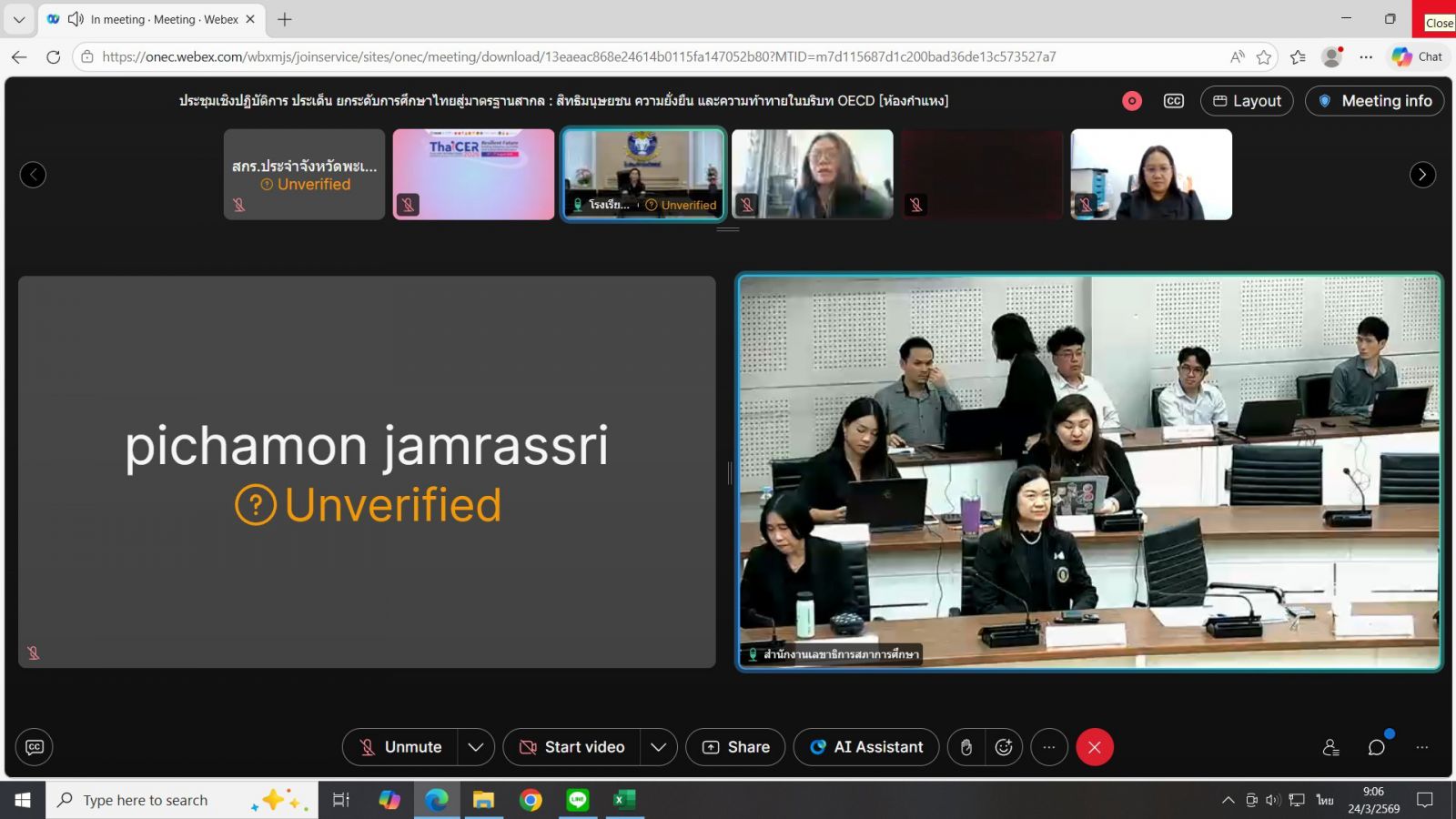Open the chat panel icon
1456x819 pixels.
(x=1376, y=747)
